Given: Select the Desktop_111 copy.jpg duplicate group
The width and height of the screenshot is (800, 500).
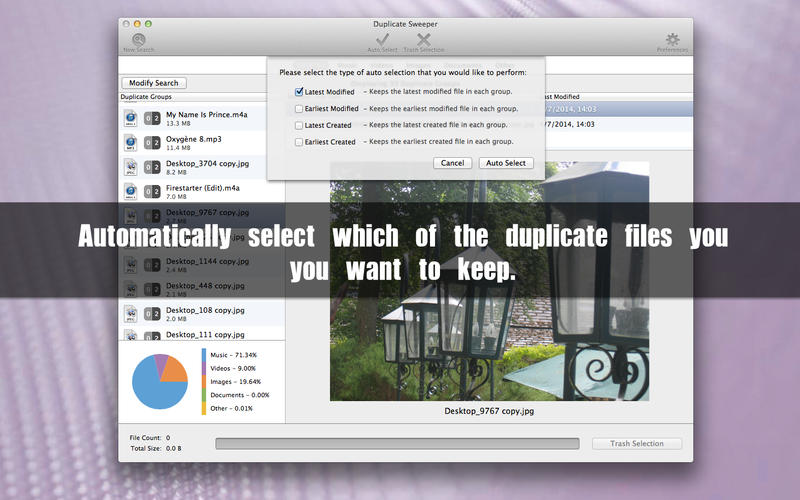Looking at the screenshot, I should (207, 334).
